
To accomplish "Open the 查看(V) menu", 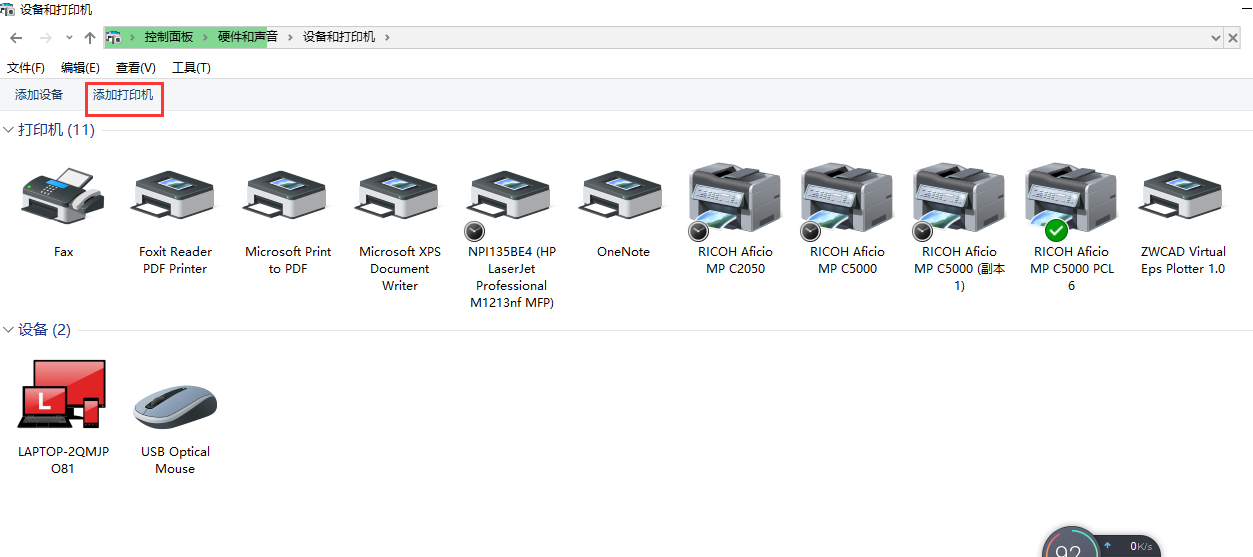I will (136, 68).
